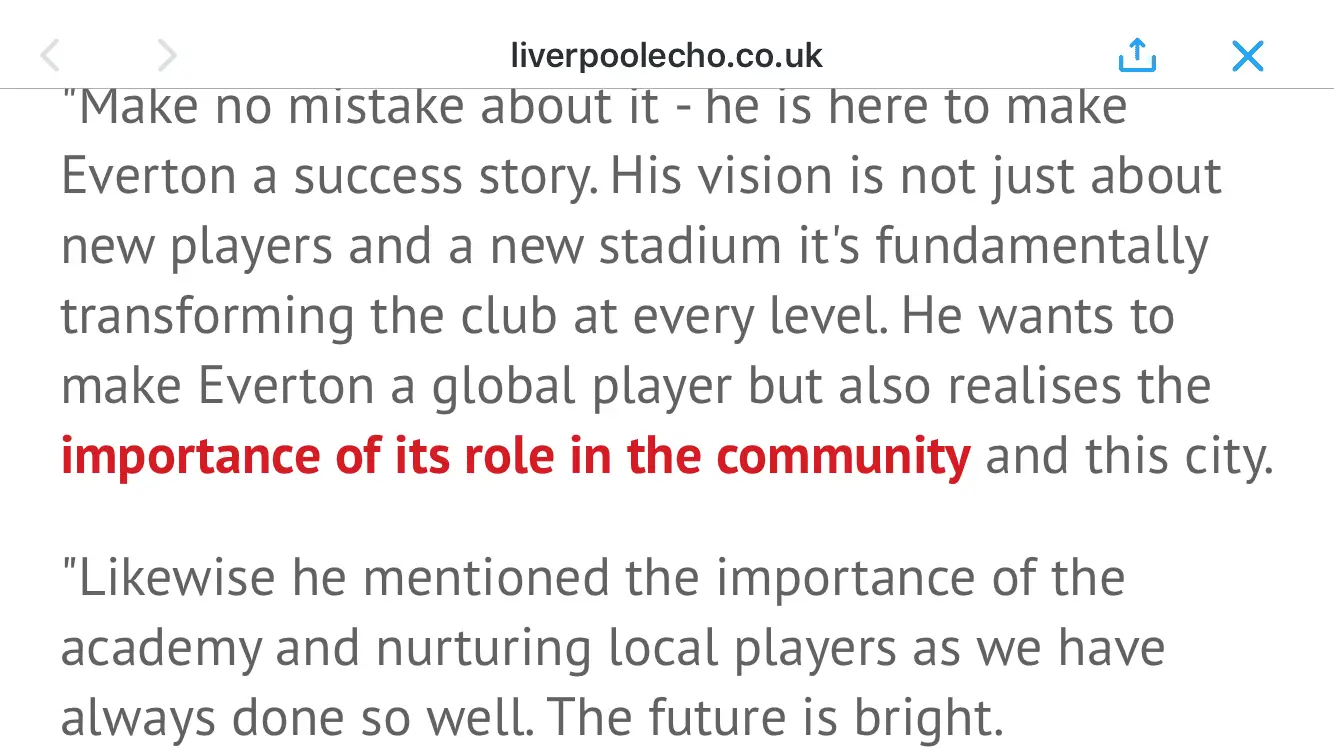Select the word "transforming"
Image resolution: width=1334 pixels, height=750 pixels.
(x=208, y=317)
